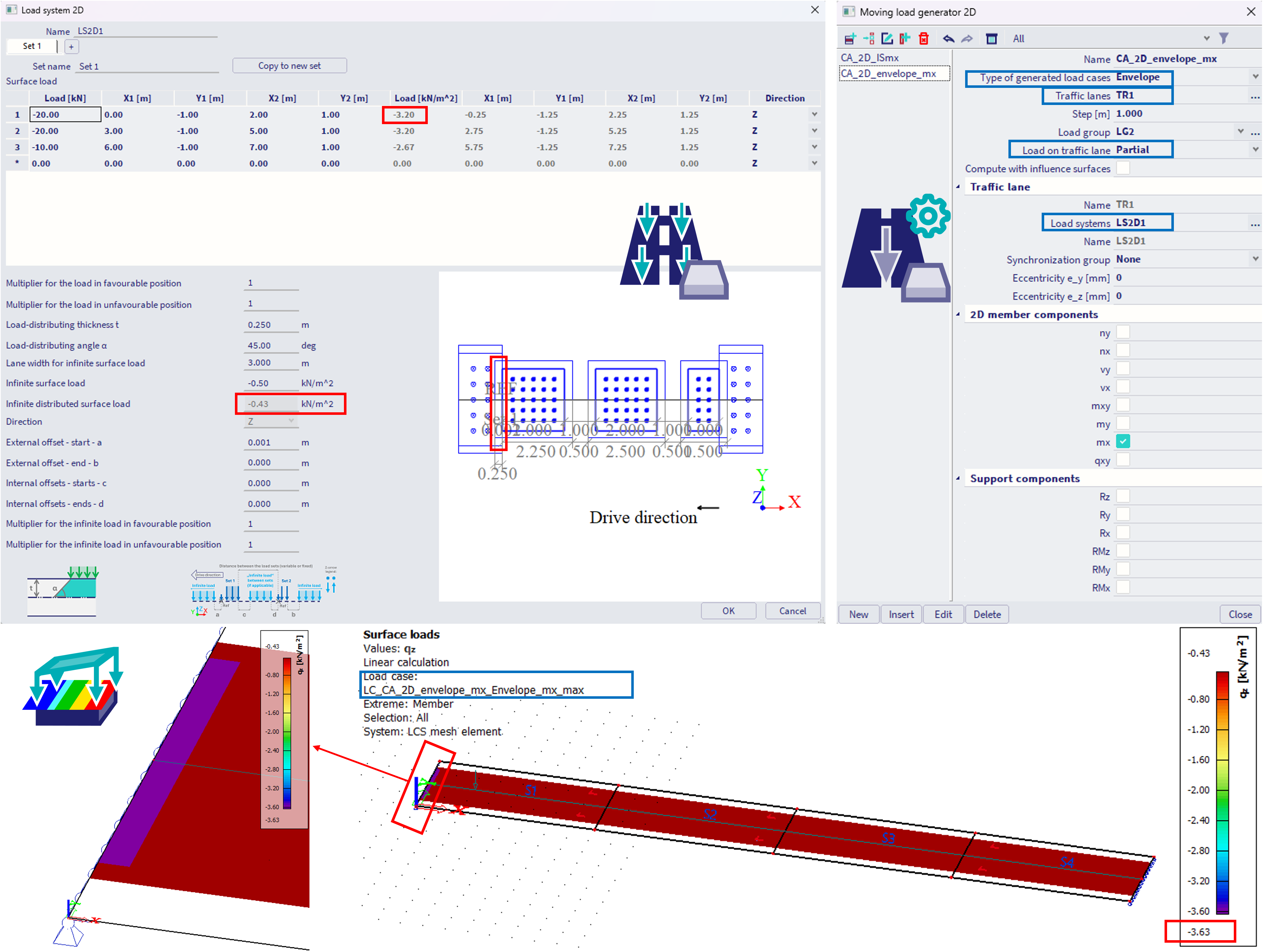Click the edit pencil toolbar icon
1263x952 pixels.
(x=887, y=38)
